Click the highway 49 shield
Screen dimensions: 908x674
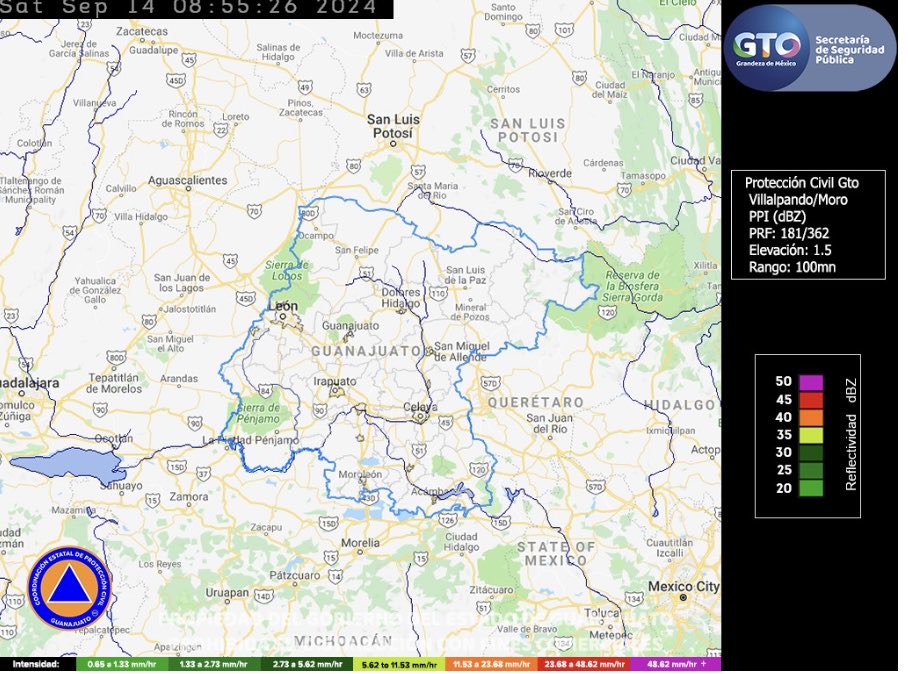click(305, 87)
